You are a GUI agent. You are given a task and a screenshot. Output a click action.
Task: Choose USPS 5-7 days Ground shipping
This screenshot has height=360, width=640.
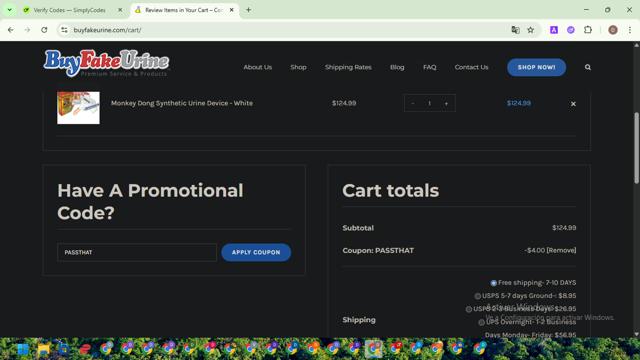coord(478,296)
